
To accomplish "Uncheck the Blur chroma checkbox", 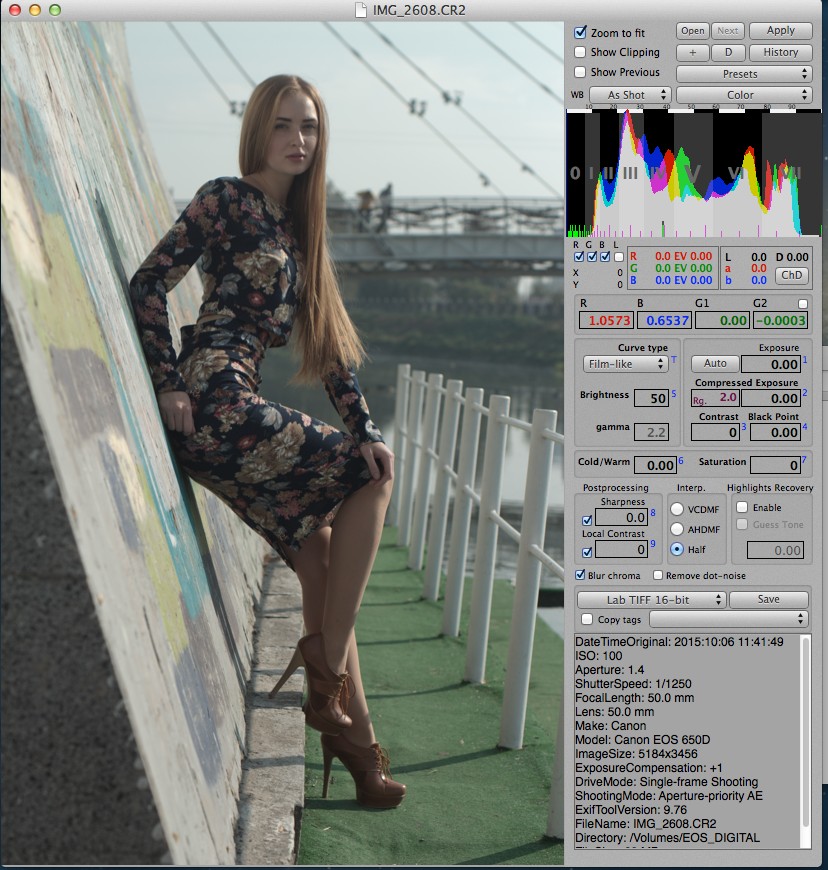I will click(580, 575).
